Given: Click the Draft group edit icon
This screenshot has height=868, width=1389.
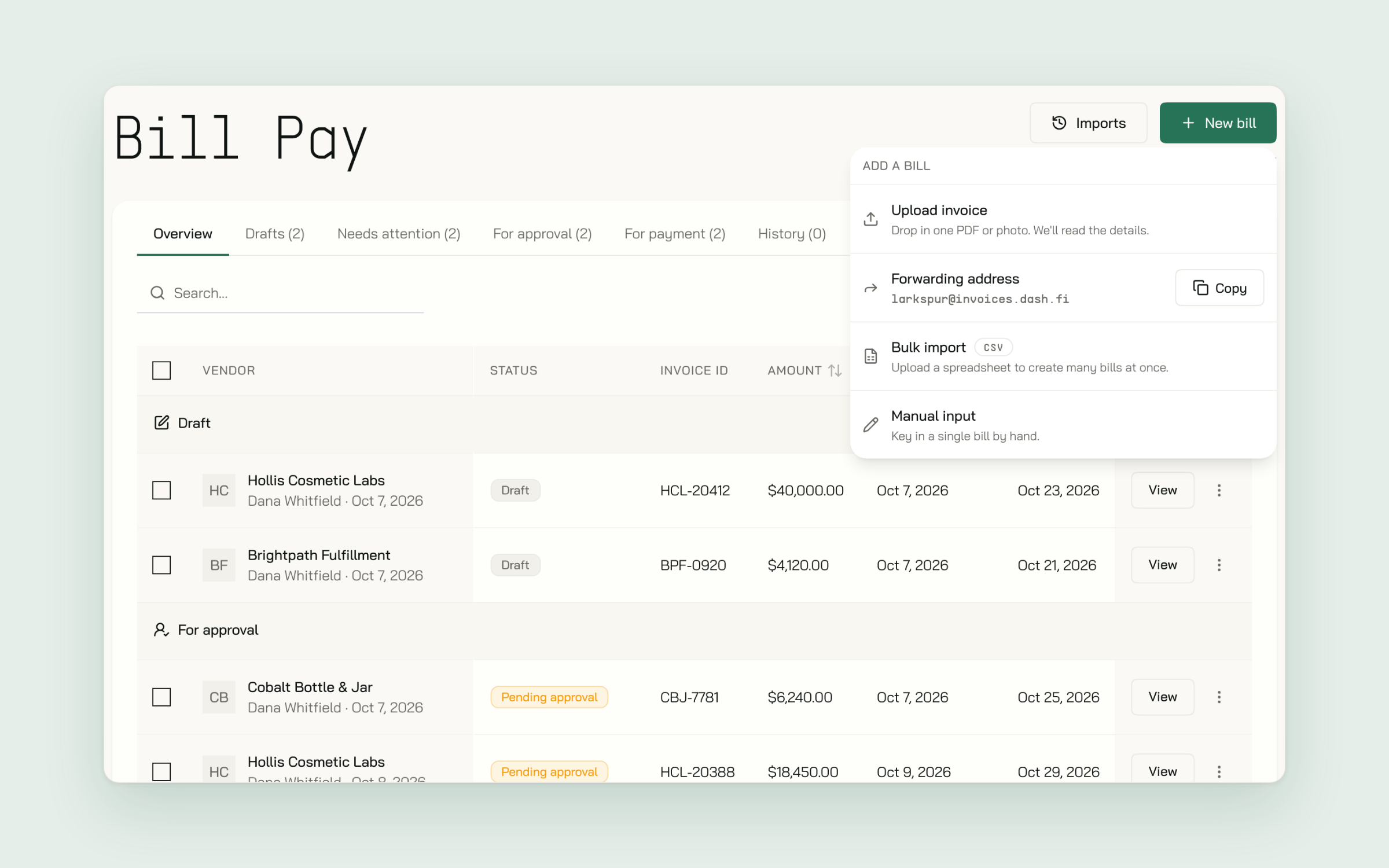Looking at the screenshot, I should click(x=161, y=422).
